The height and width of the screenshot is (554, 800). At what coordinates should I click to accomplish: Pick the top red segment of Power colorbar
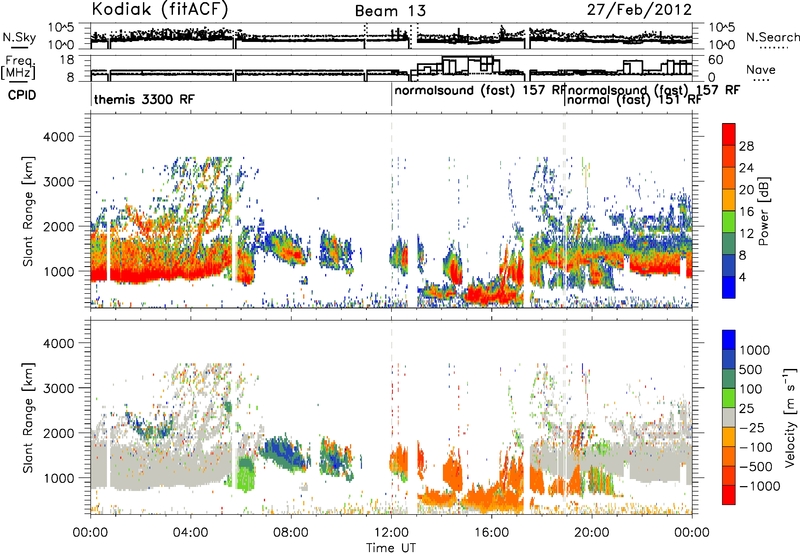pyautogui.click(x=729, y=134)
